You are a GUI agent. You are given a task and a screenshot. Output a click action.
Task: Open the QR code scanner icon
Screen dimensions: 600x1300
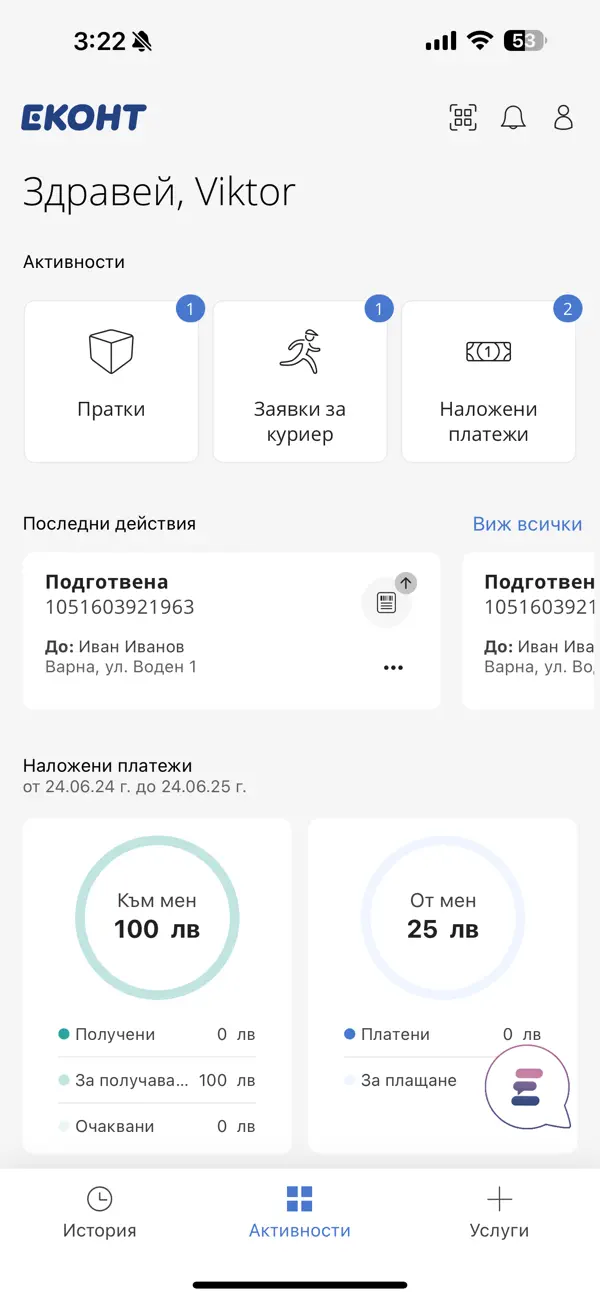463,118
